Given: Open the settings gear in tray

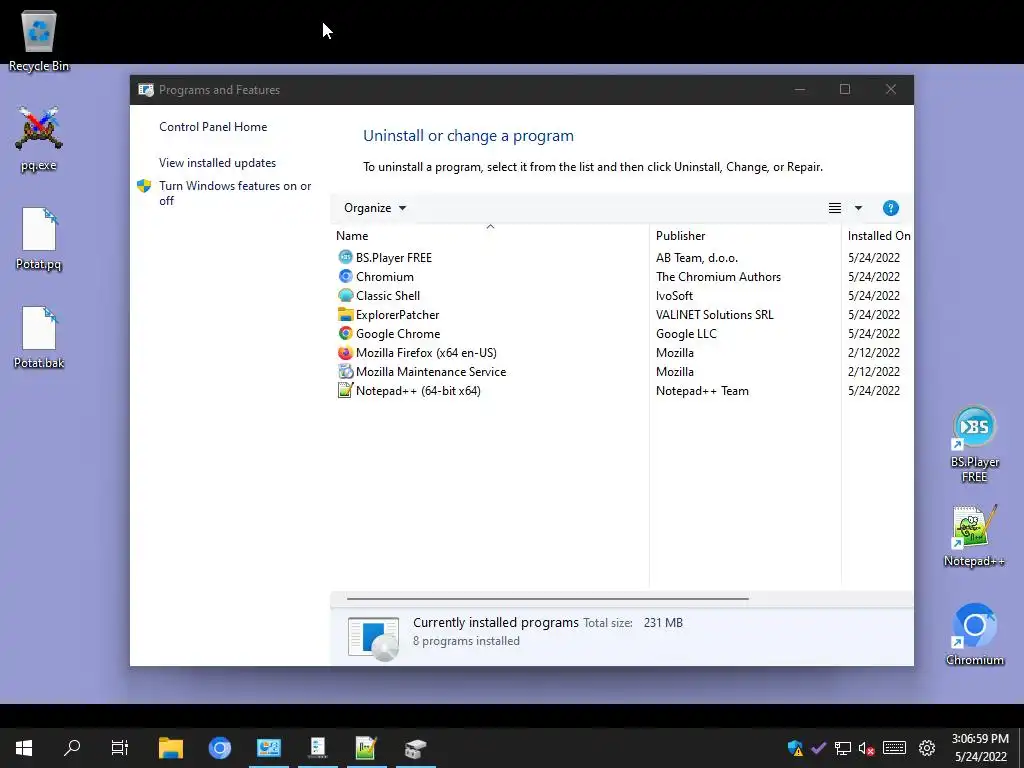Looking at the screenshot, I should [x=927, y=748].
